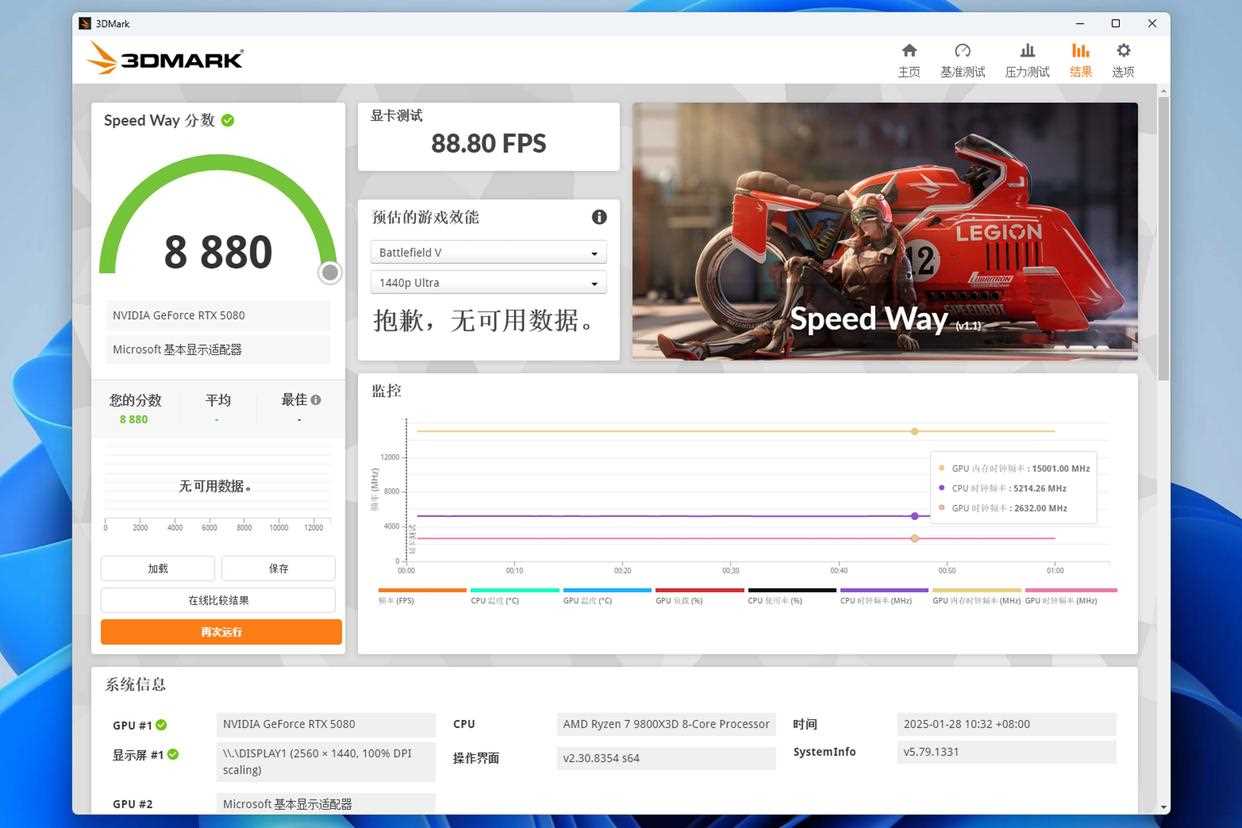Open the 选项 options tab

1123,60
